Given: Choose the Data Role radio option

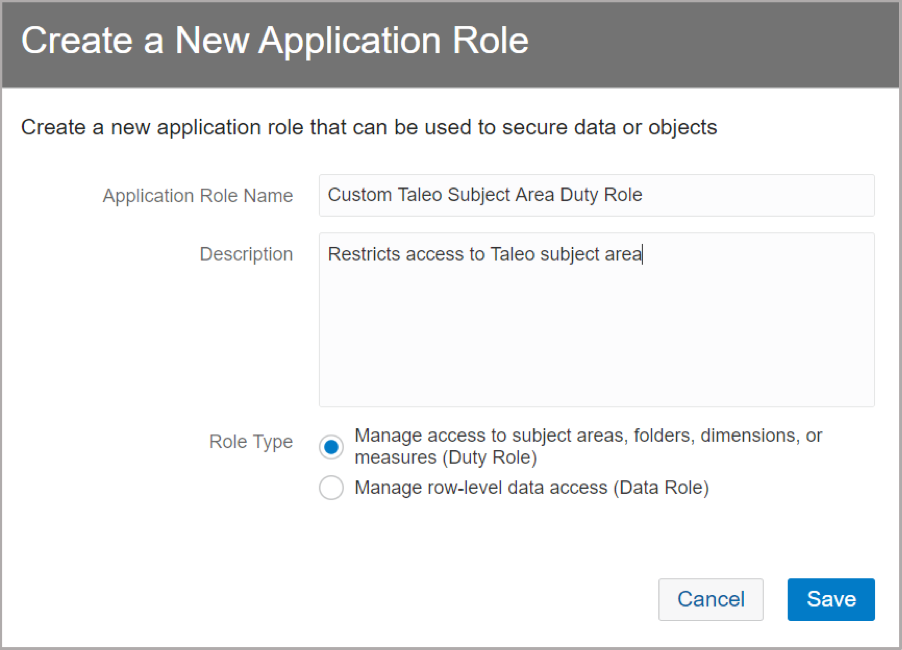Looking at the screenshot, I should (x=331, y=488).
